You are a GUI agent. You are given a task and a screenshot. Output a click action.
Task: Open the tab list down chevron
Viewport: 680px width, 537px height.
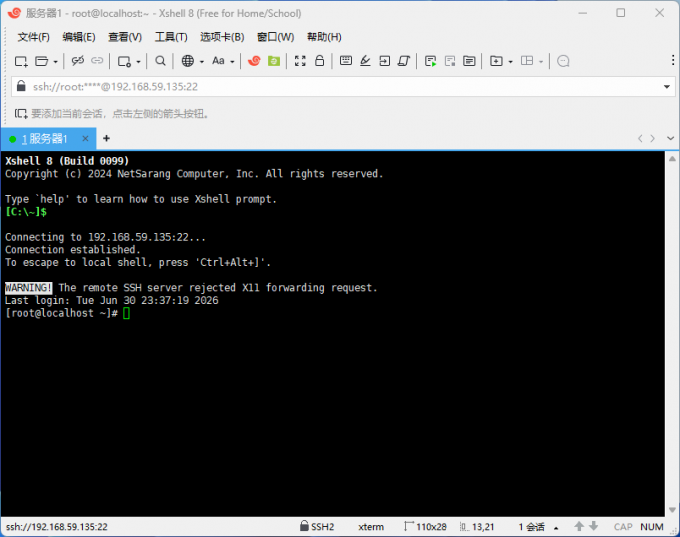point(670,138)
